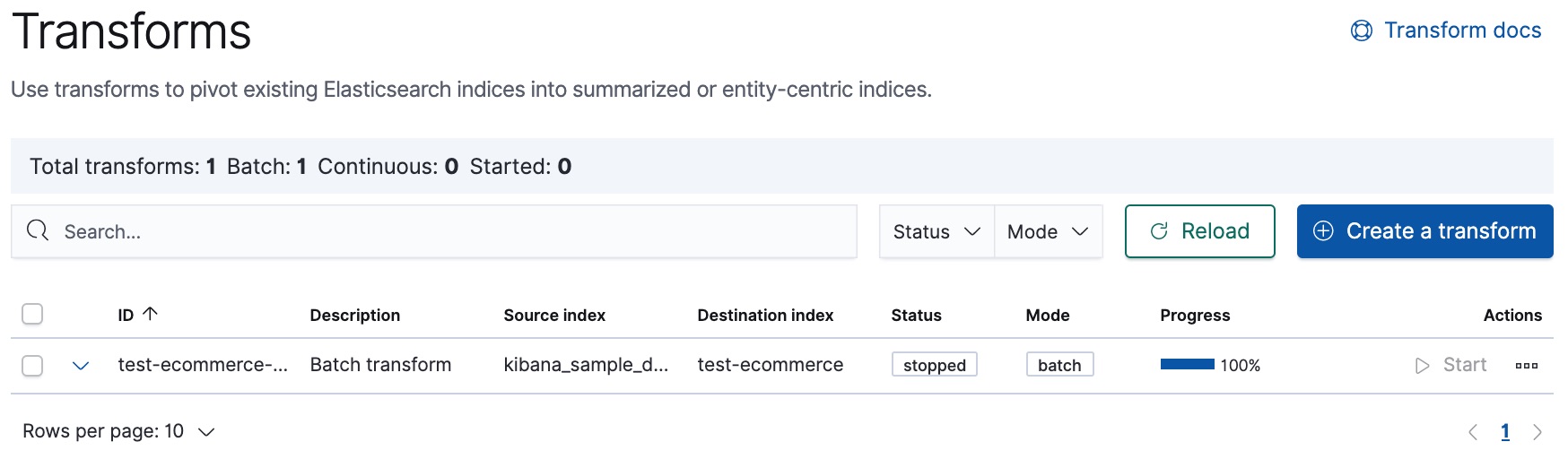Click the ID sort ascending arrow

tap(151, 314)
